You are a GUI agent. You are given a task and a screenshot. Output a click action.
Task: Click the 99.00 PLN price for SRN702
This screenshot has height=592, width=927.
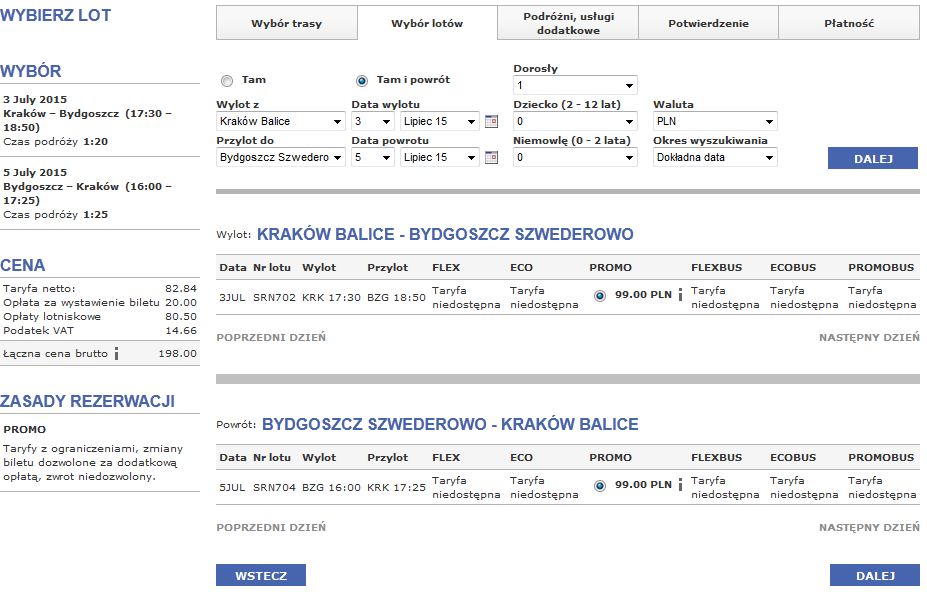tap(643, 295)
